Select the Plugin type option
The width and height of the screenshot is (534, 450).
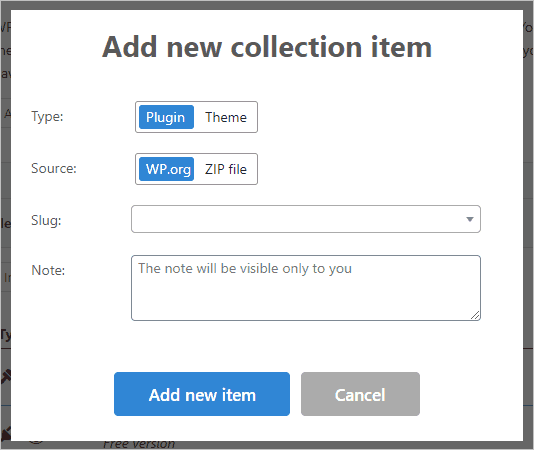(166, 117)
